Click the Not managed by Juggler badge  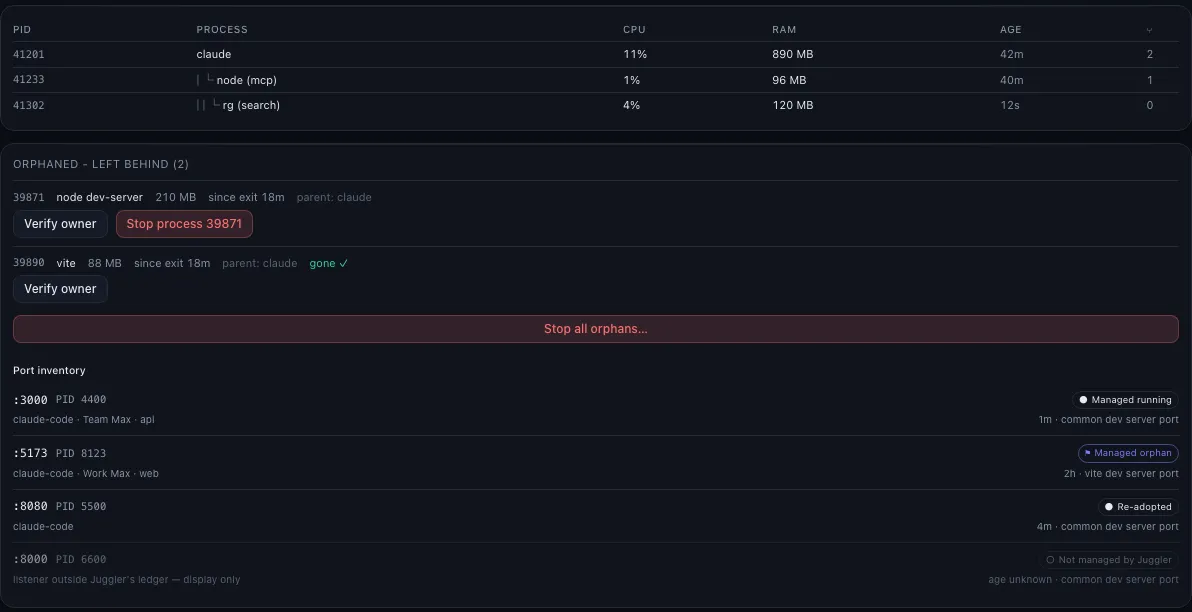1108,560
